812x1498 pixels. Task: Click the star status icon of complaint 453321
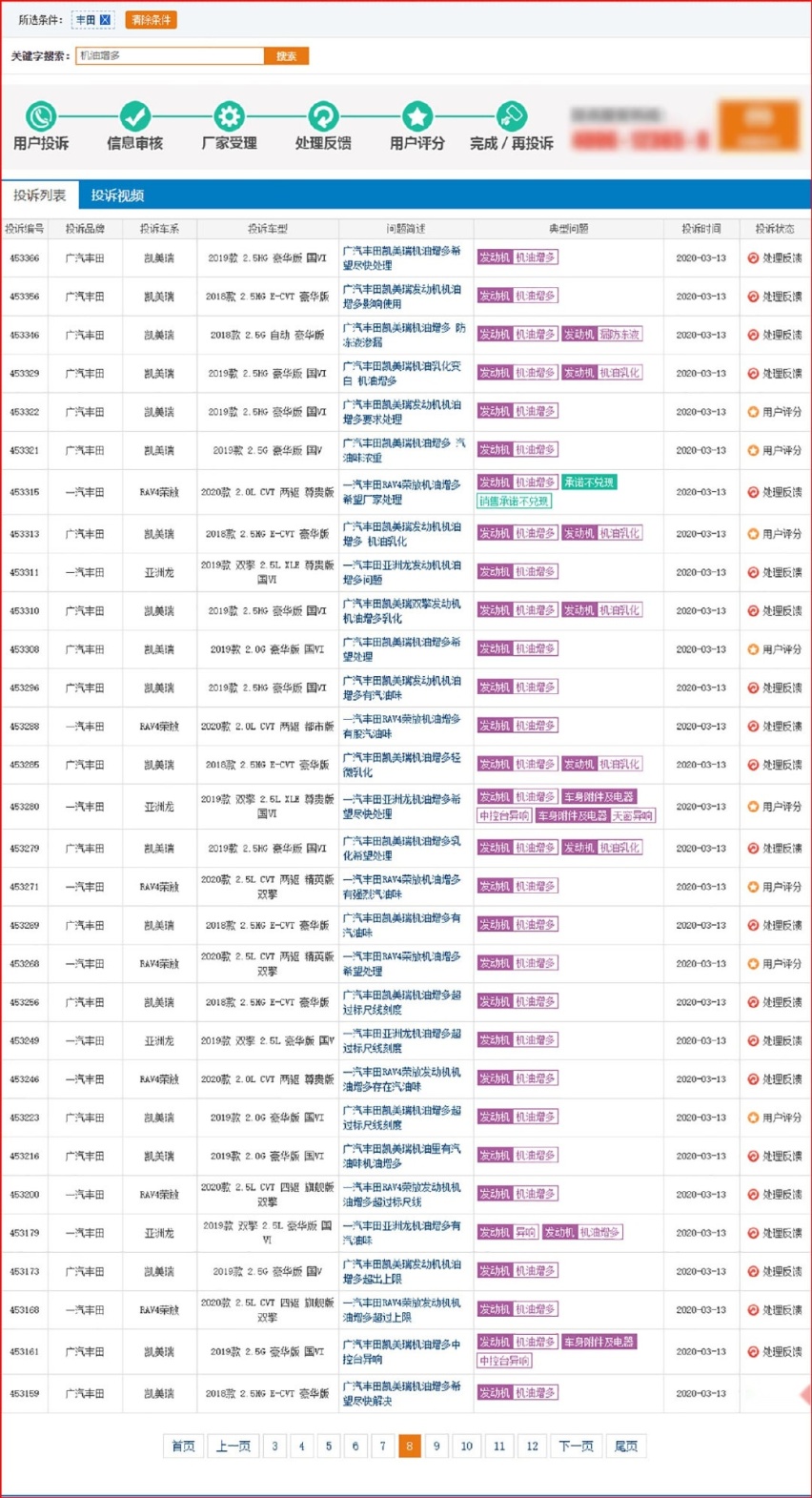(753, 450)
